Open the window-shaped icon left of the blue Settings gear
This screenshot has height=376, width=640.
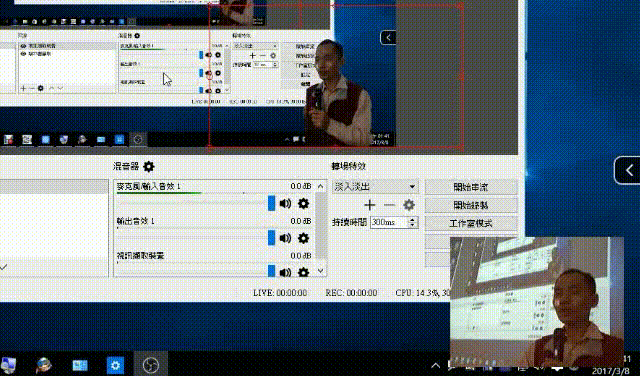coord(80,365)
